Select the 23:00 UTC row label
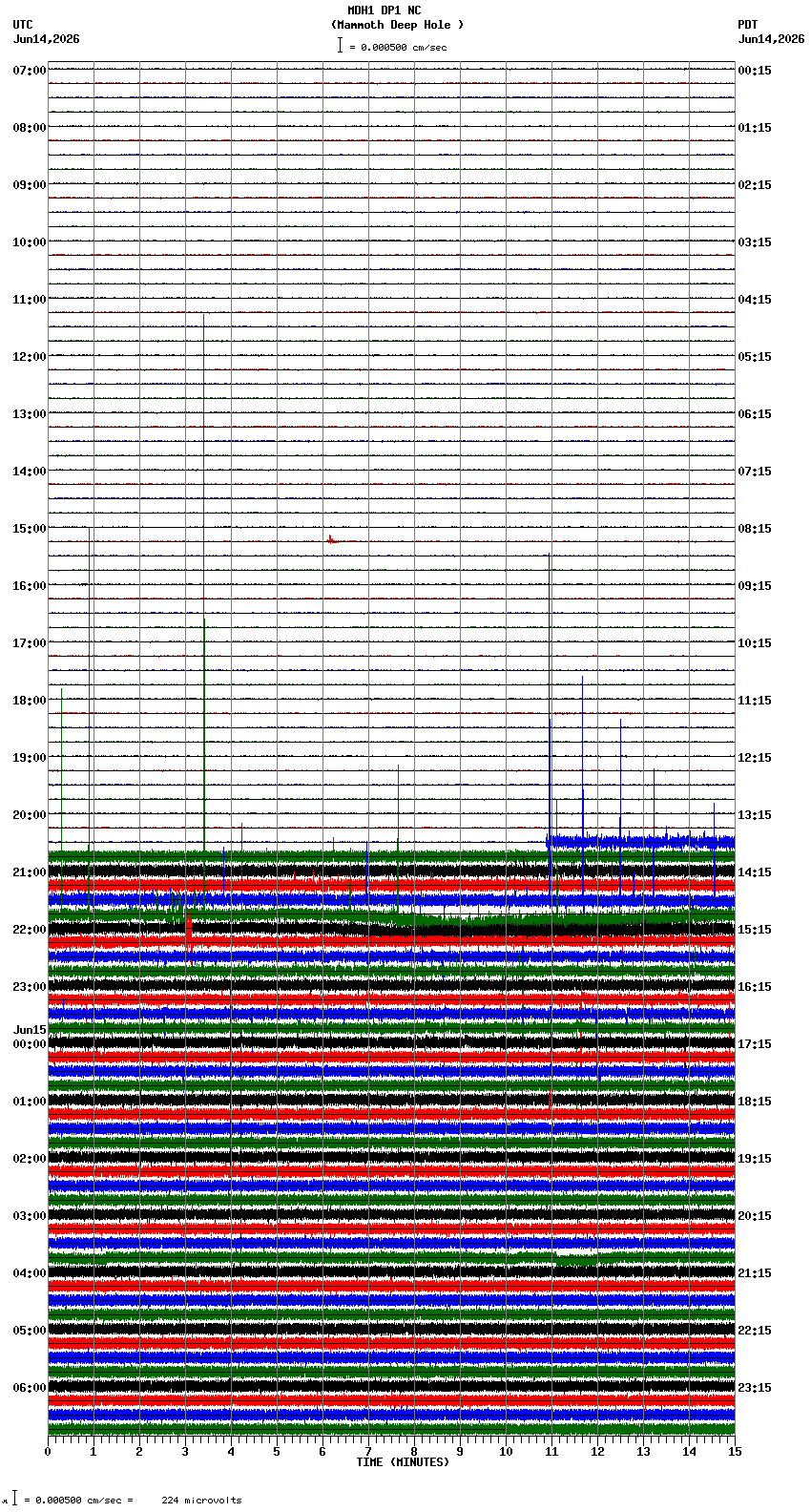The image size is (811, 1512). (x=30, y=987)
